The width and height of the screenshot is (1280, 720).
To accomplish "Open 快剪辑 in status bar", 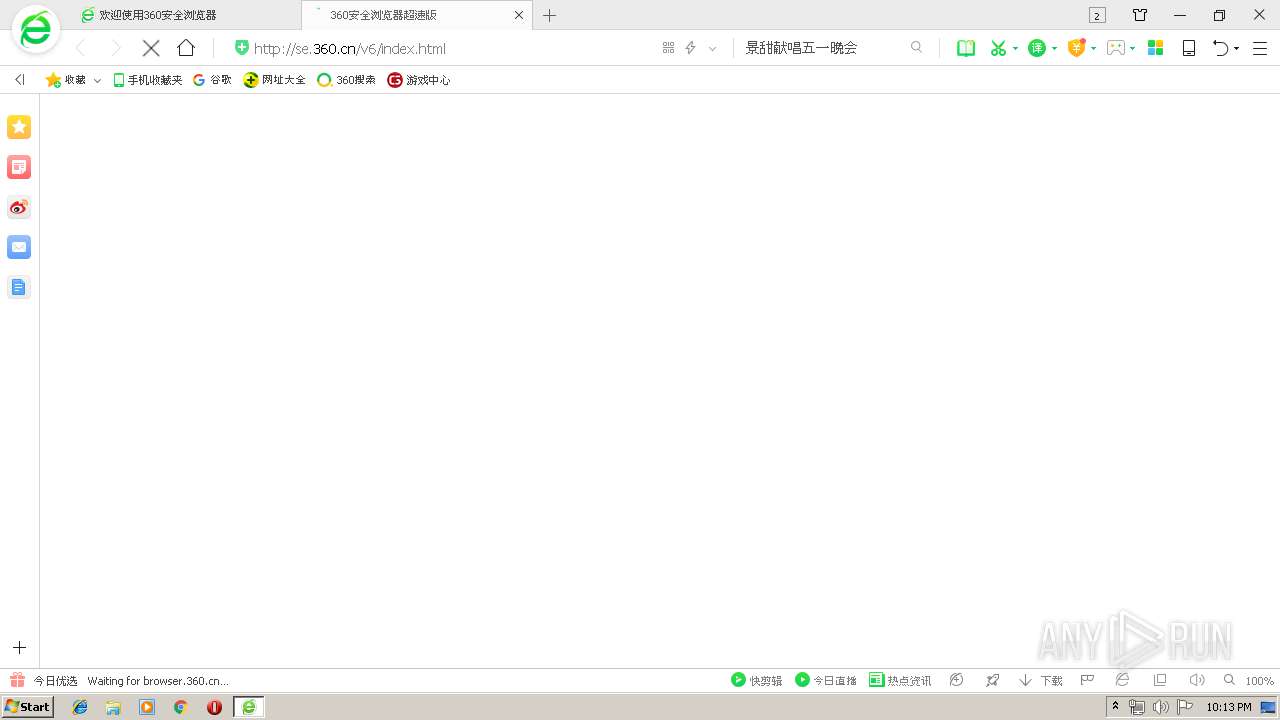I will pyautogui.click(x=757, y=680).
